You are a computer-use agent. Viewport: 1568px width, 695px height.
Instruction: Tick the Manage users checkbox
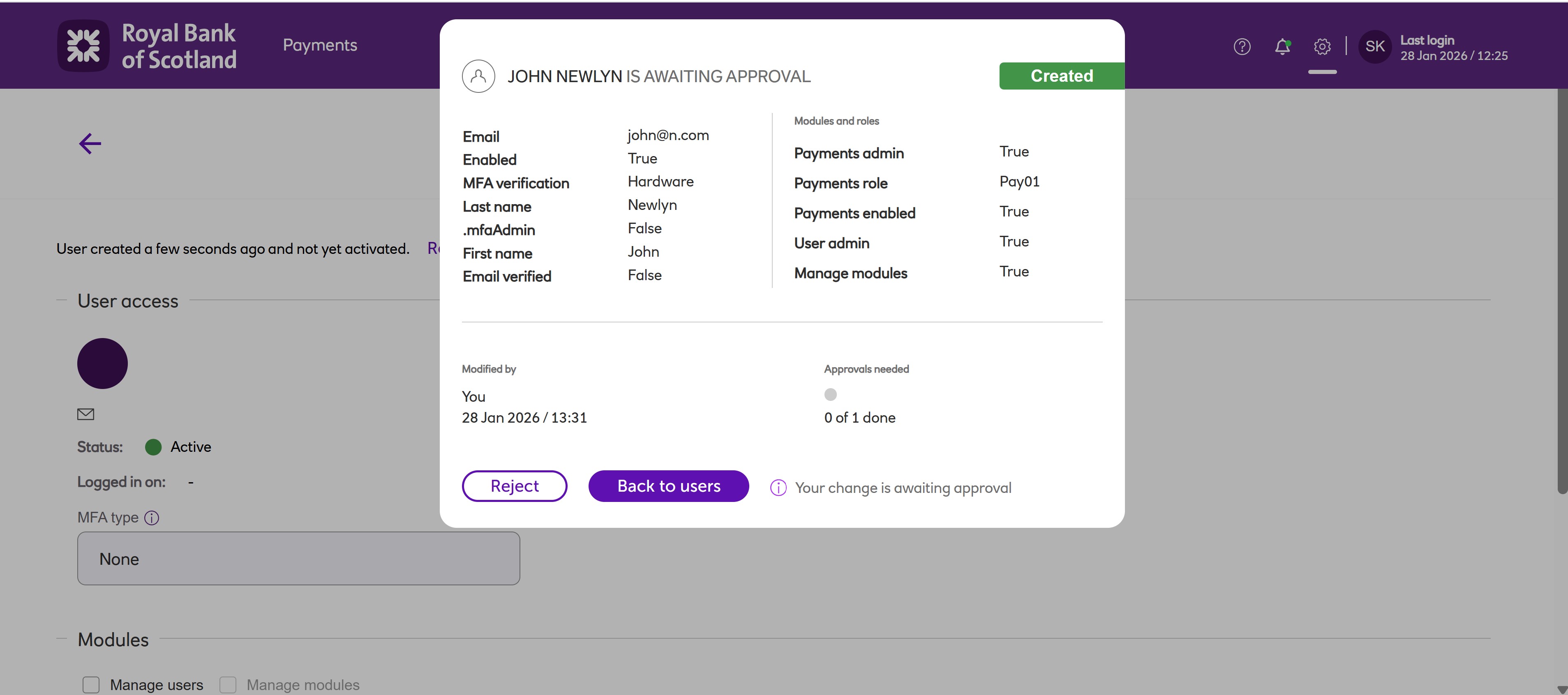pyautogui.click(x=91, y=685)
